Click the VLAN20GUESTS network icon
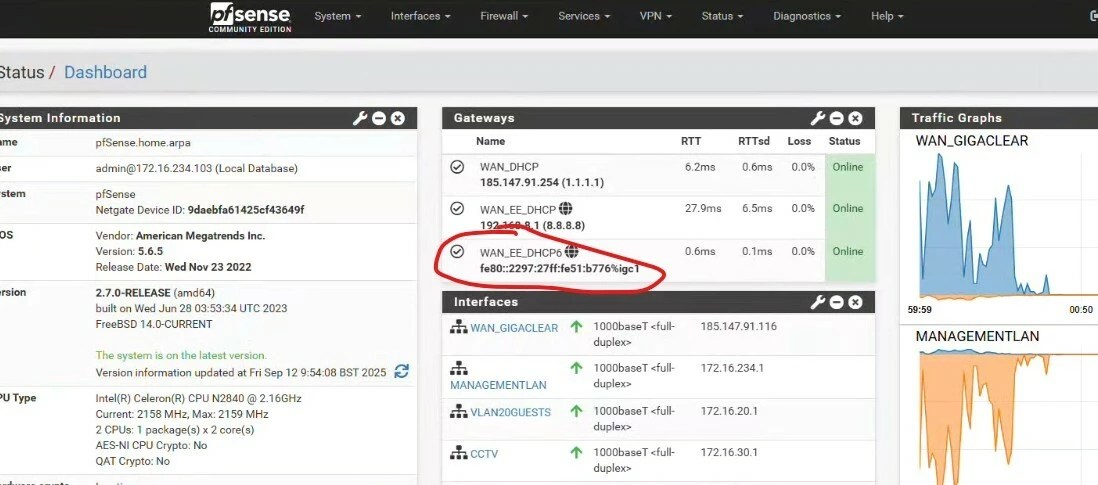Image resolution: width=1098 pixels, height=485 pixels. tap(459, 412)
